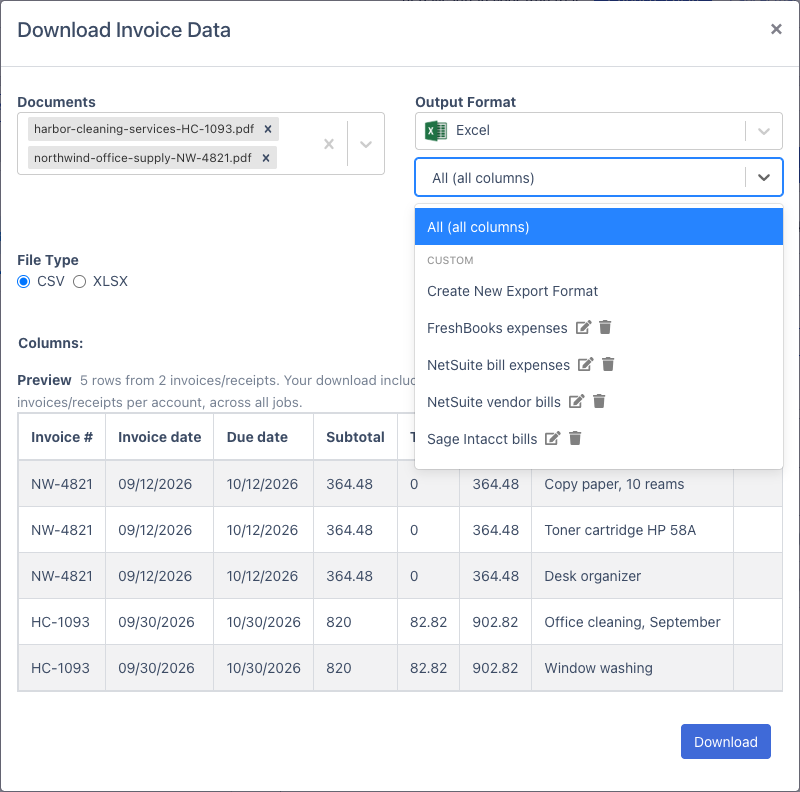This screenshot has width=800, height=792.
Task: Select the CSV file type
Action: 23,281
